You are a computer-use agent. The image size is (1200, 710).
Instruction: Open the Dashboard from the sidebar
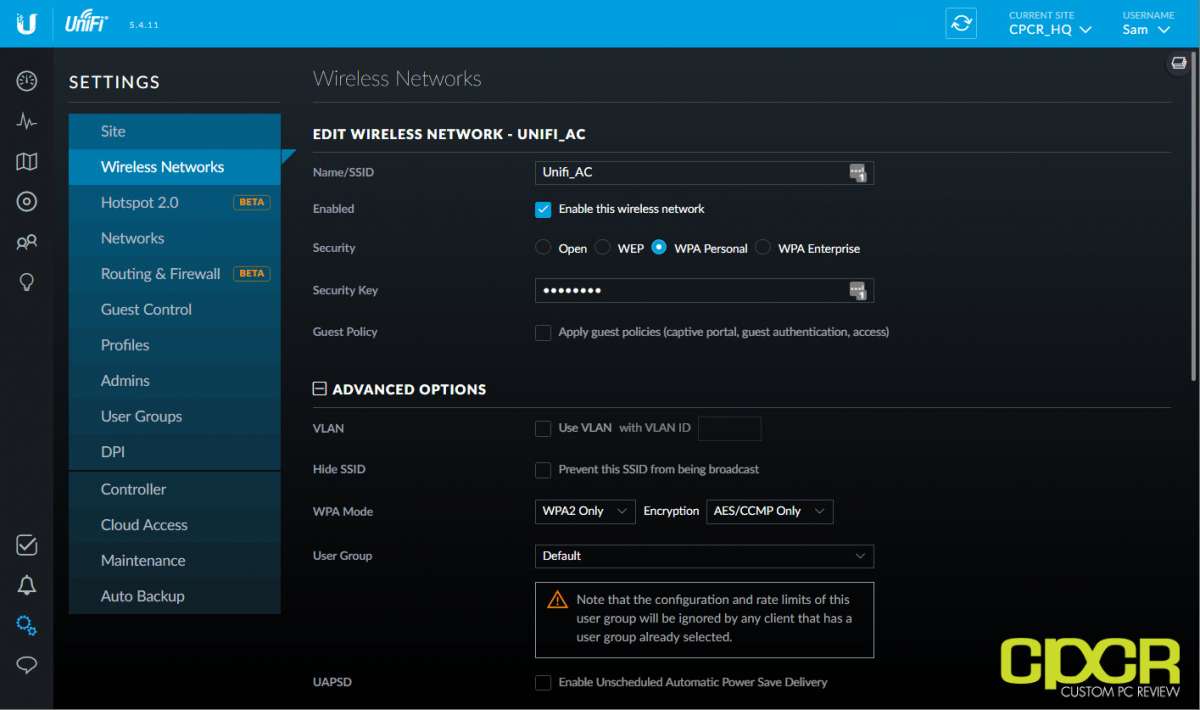point(25,80)
